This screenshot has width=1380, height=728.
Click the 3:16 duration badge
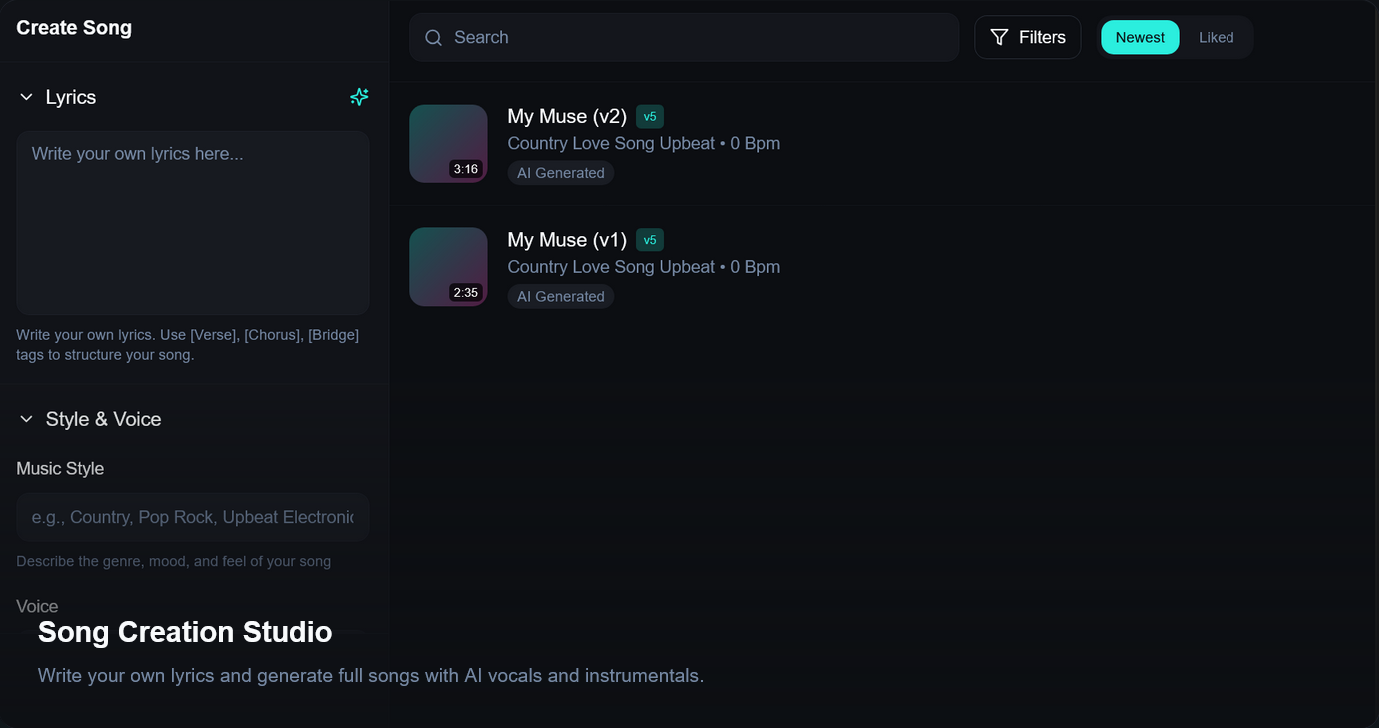(x=466, y=169)
